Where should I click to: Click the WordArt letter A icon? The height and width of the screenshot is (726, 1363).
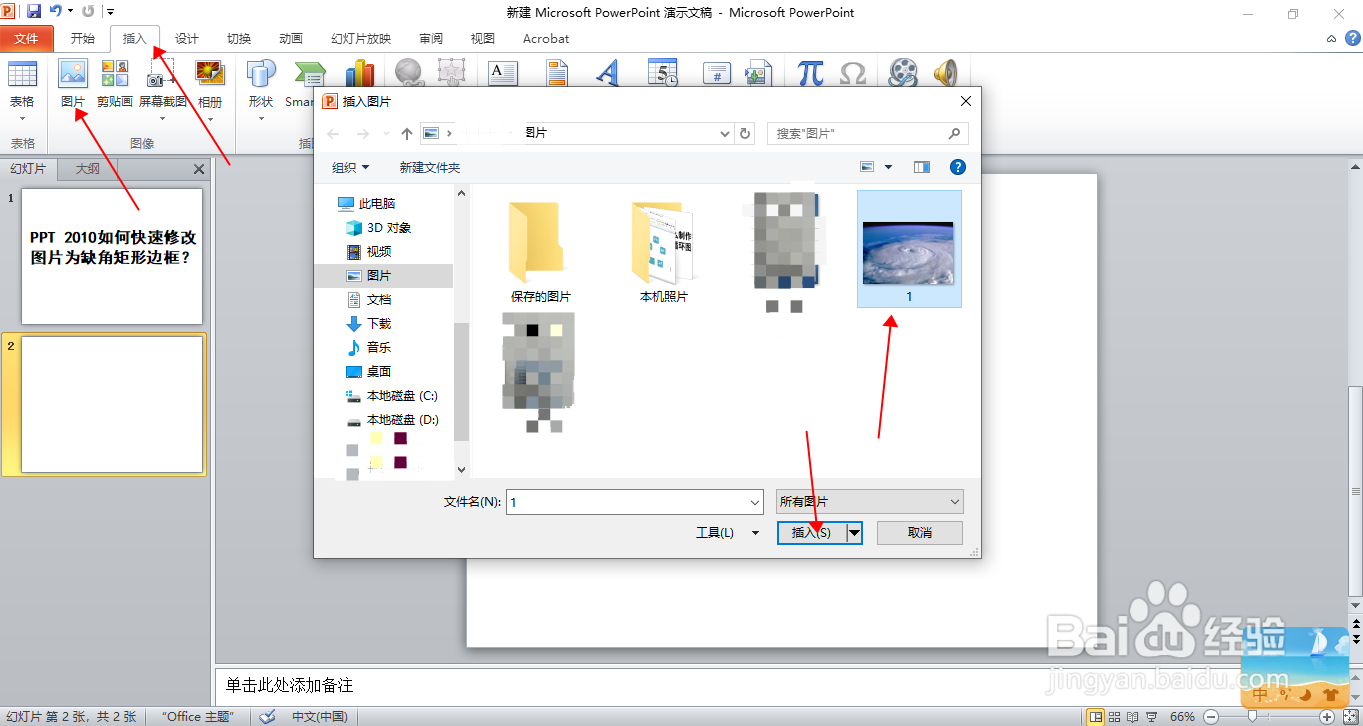607,74
